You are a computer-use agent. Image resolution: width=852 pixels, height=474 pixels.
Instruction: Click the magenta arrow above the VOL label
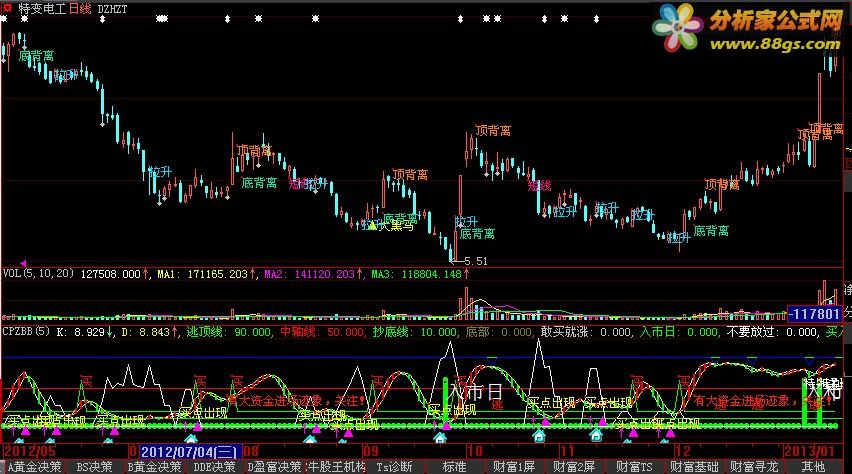point(23,264)
